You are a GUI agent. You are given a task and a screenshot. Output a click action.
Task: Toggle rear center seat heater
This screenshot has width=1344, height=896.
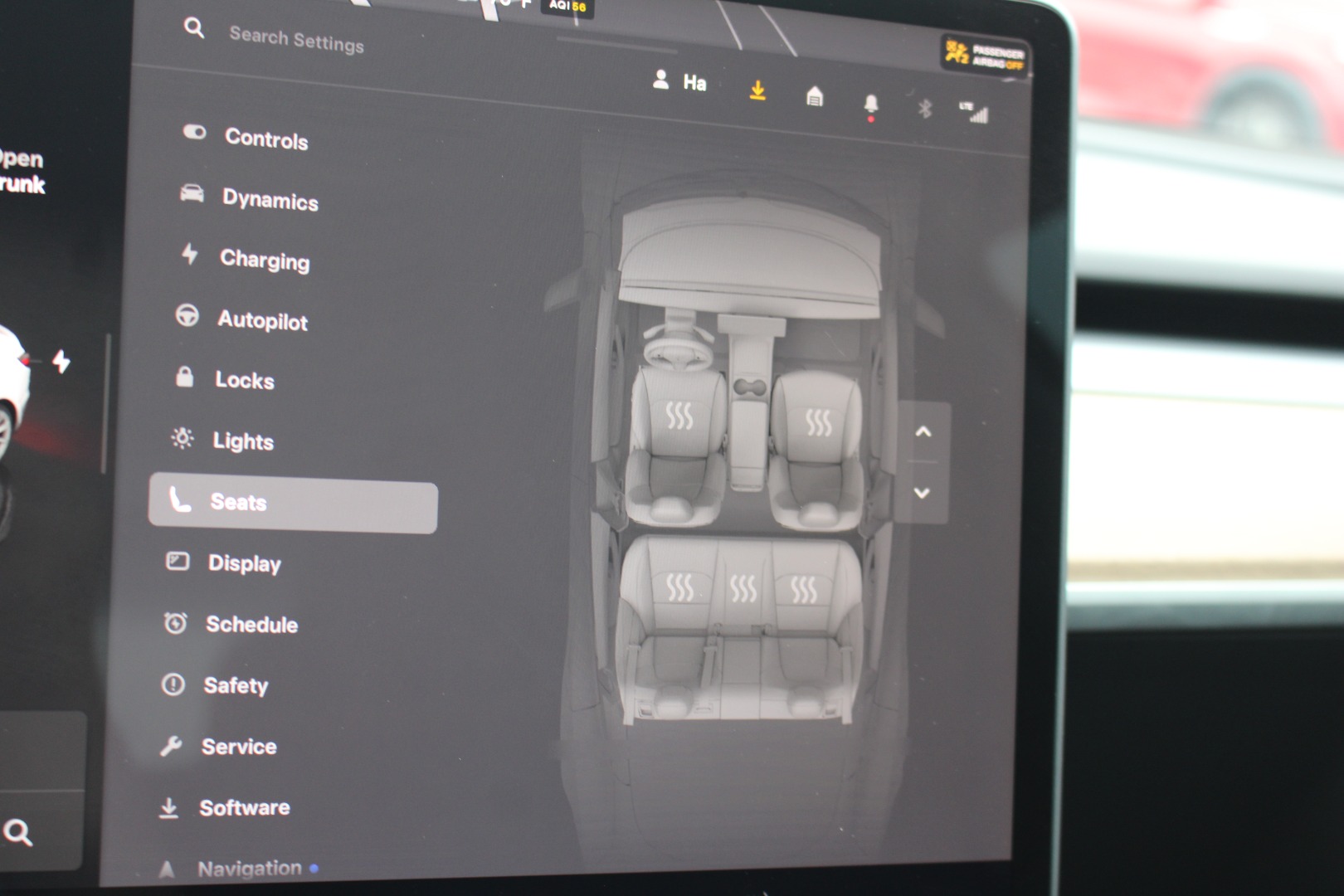click(743, 588)
